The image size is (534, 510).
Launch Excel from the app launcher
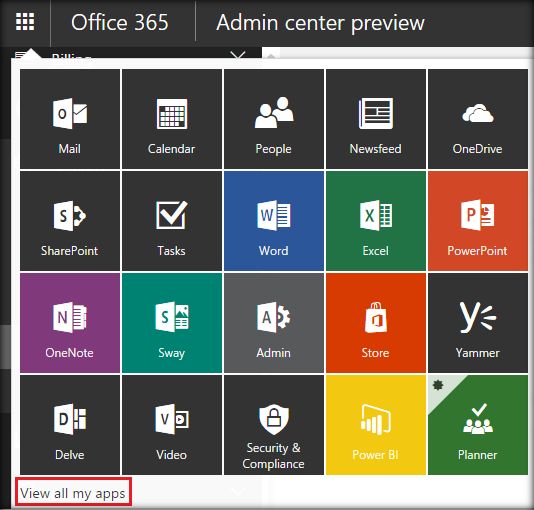click(376, 221)
